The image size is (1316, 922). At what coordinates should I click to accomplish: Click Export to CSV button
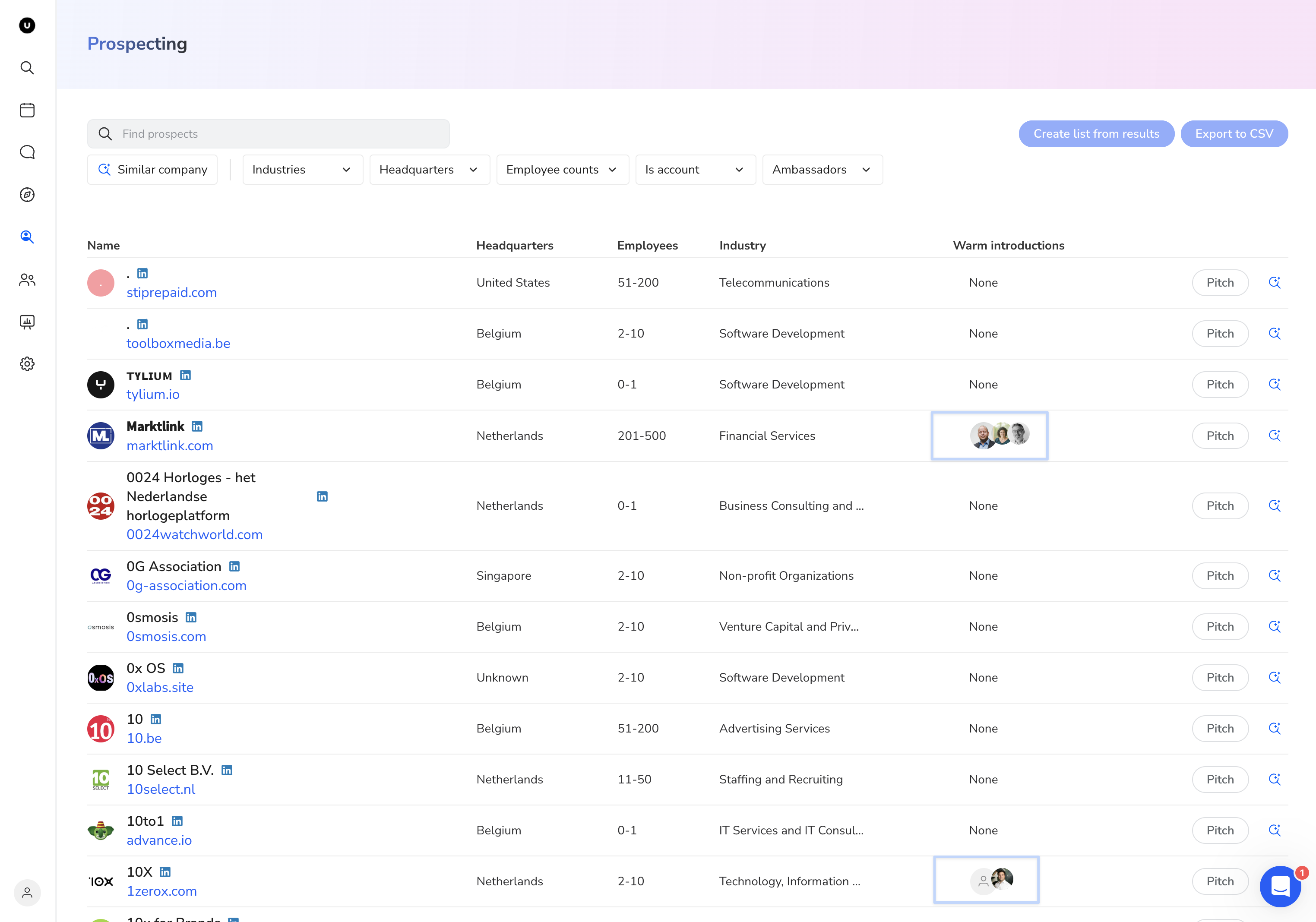[x=1234, y=133]
